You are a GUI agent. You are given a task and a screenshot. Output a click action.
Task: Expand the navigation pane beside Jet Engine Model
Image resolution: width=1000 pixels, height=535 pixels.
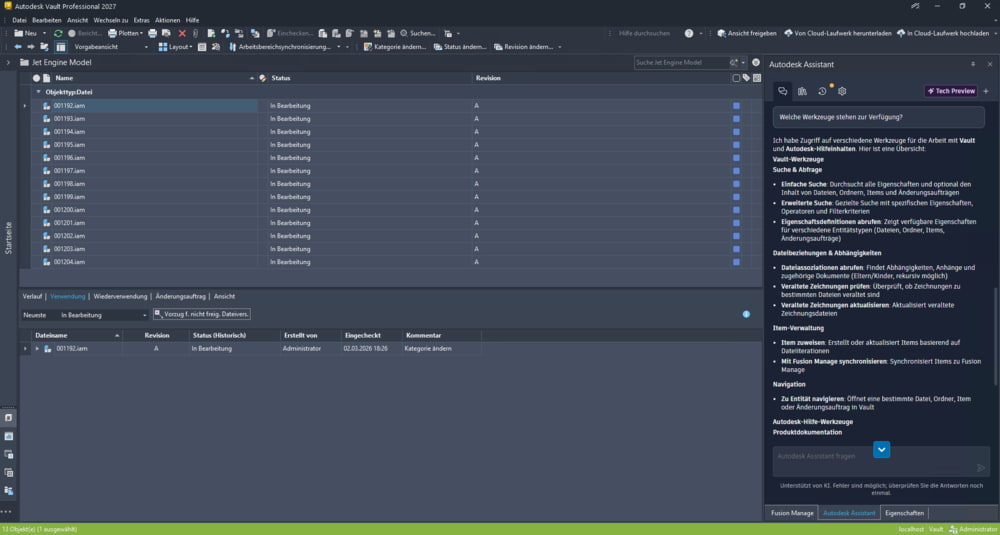pos(8,62)
